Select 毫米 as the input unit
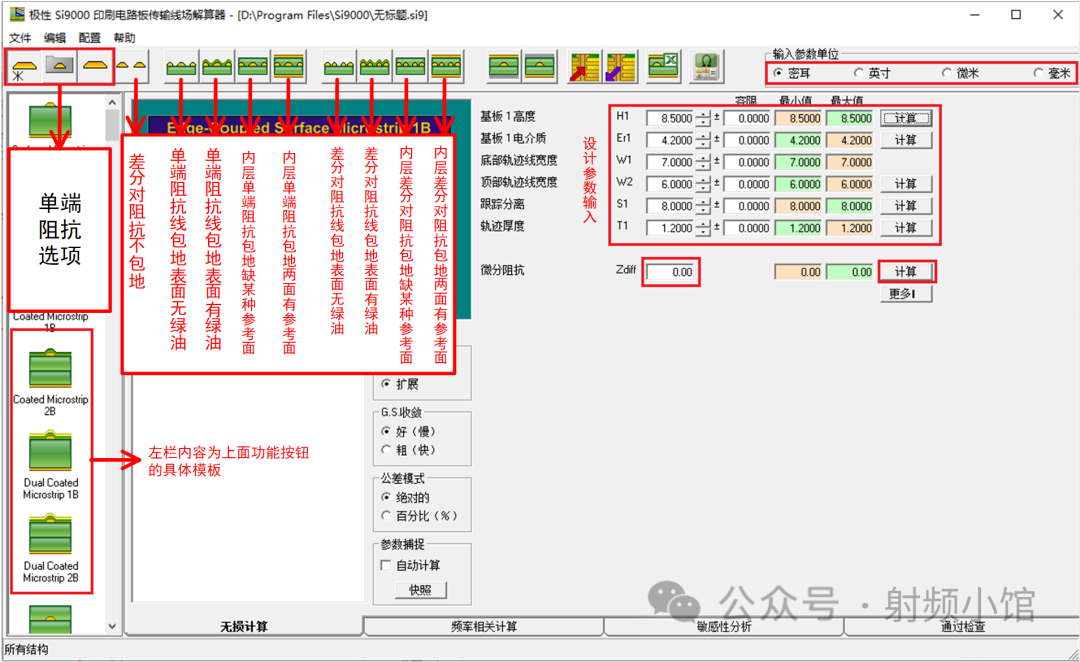This screenshot has height=662, width=1080. click(1039, 73)
